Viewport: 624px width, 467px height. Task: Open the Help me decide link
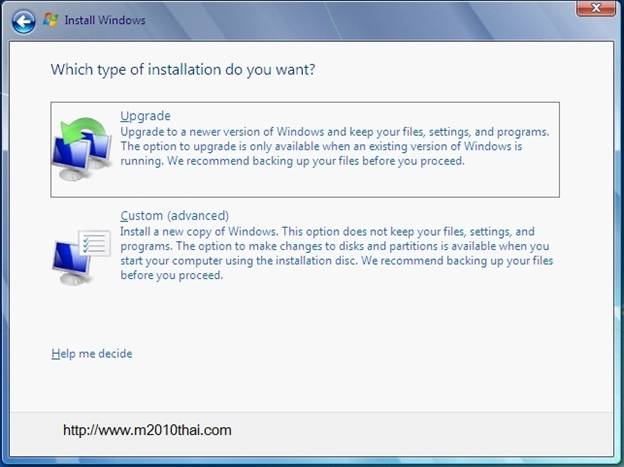[x=92, y=354]
